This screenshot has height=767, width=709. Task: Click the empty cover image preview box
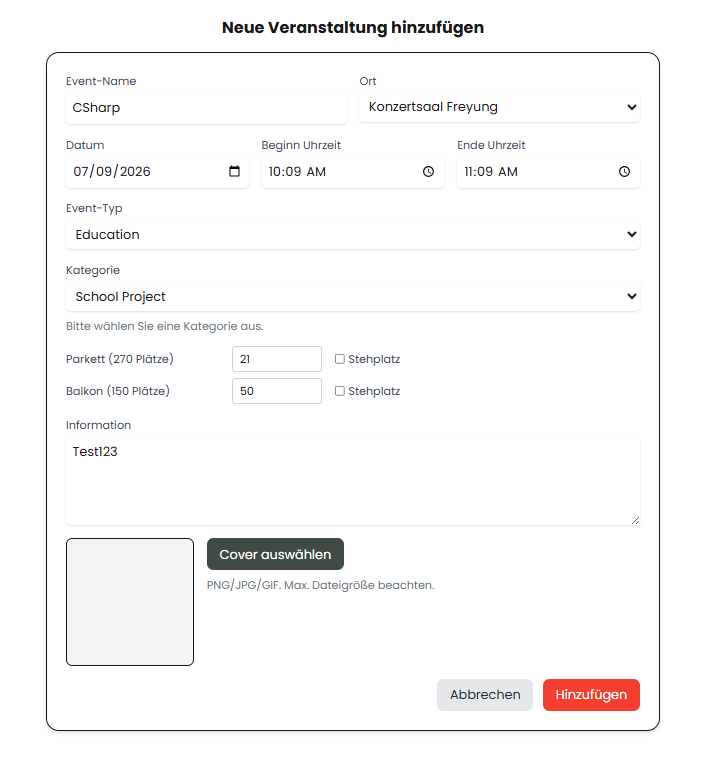(x=130, y=602)
